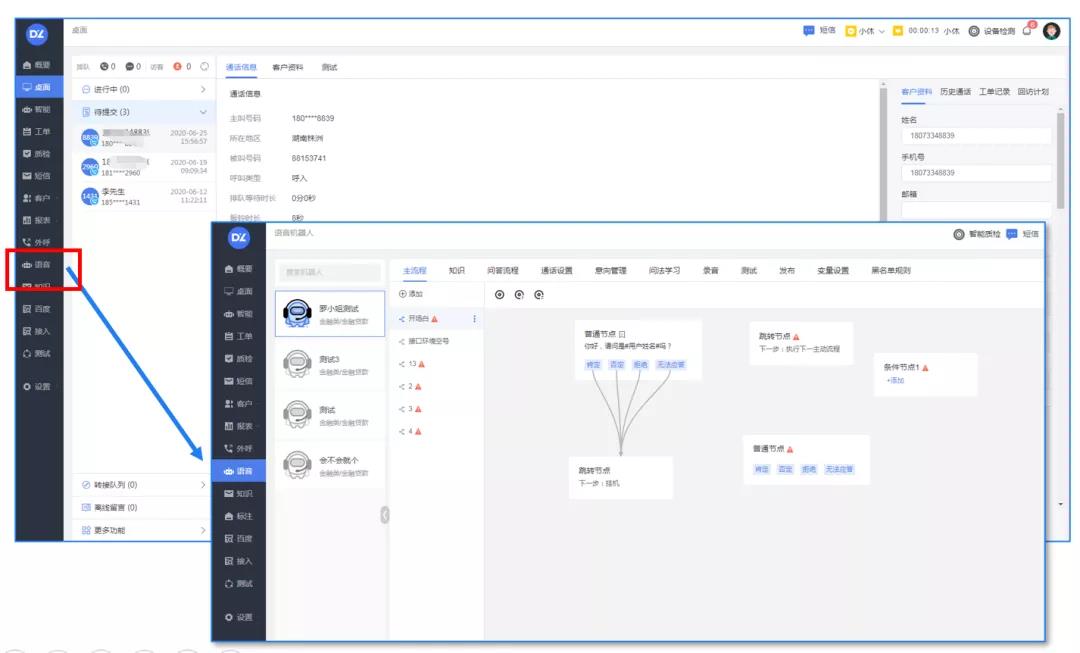Switch to the 黑名单规则 tab
Image resolution: width=1080 pixels, height=653 pixels.
click(890, 270)
